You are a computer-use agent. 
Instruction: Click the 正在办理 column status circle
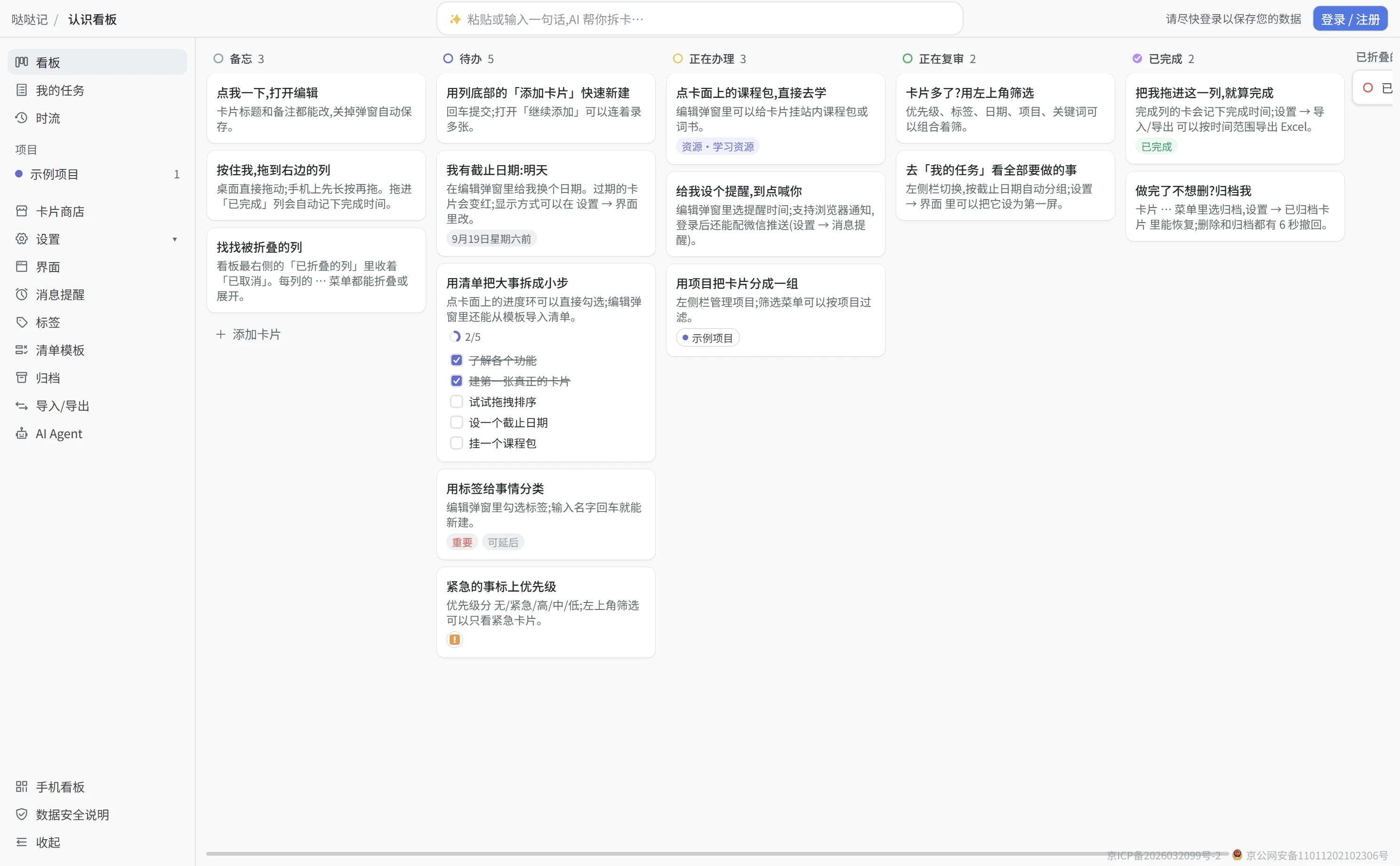tap(678, 58)
